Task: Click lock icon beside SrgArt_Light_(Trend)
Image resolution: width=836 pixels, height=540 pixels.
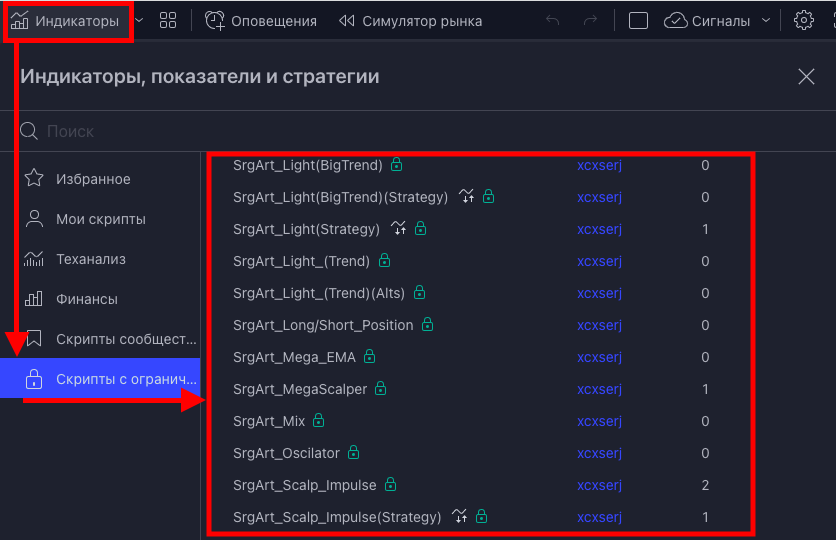Action: (x=384, y=260)
